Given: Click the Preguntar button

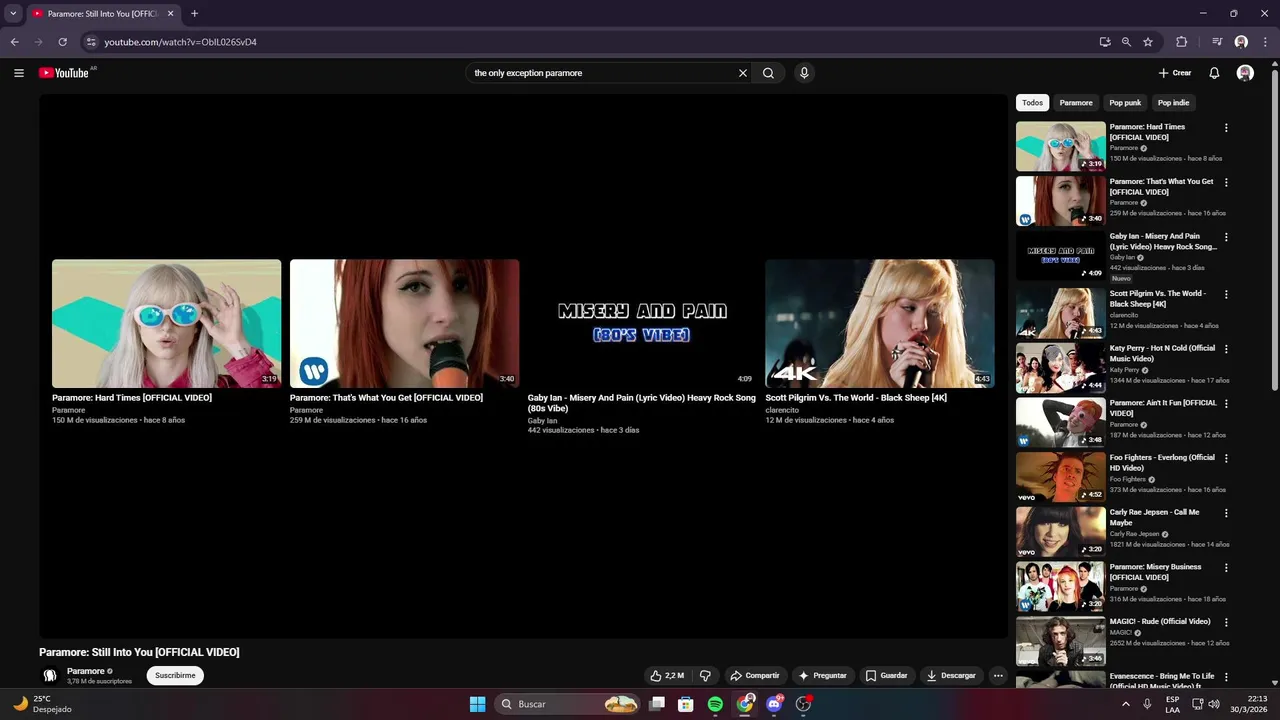Looking at the screenshot, I should (x=822, y=676).
